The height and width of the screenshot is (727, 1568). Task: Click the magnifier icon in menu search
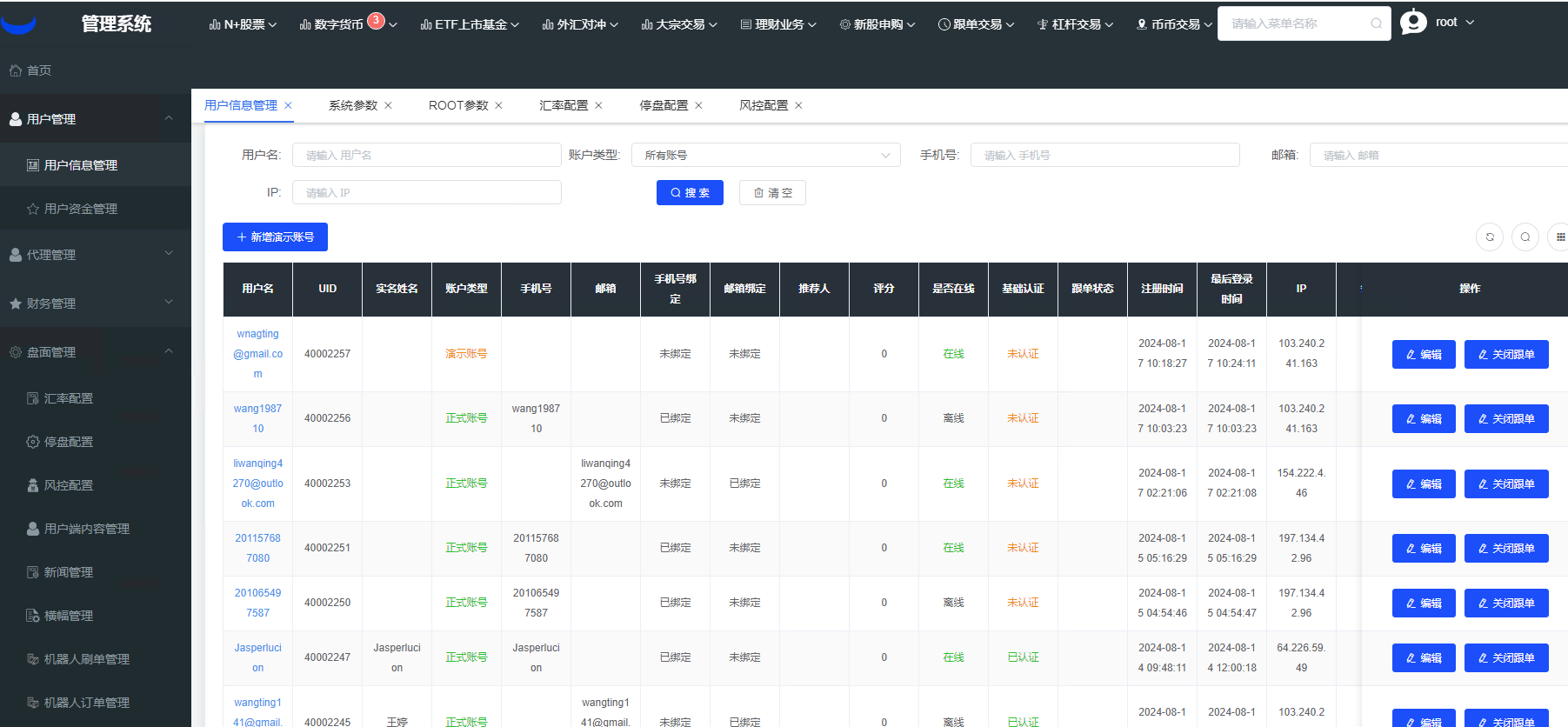click(x=1376, y=23)
